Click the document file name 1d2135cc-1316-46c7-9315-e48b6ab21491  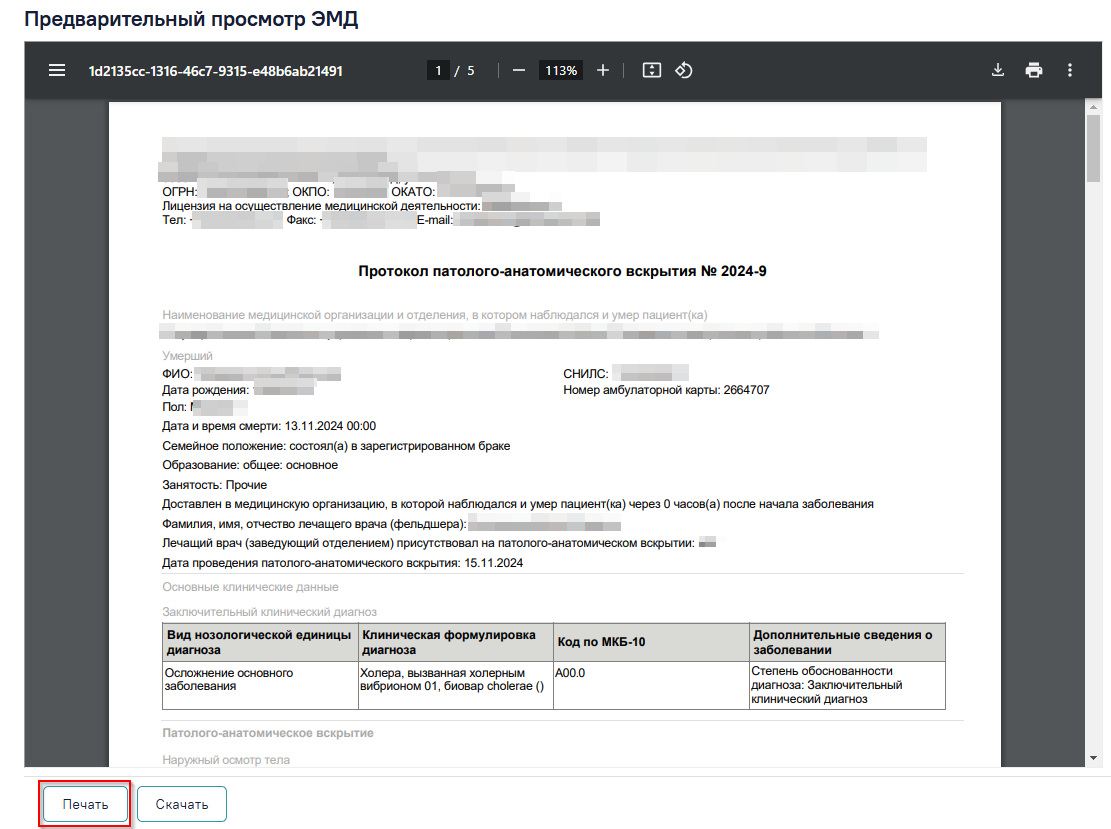(x=215, y=71)
